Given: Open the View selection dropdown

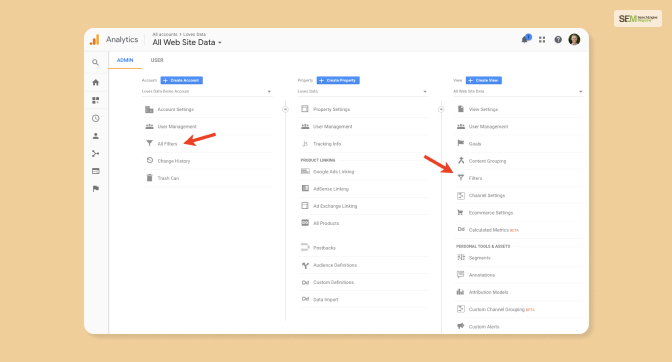Looking at the screenshot, I should point(518,91).
